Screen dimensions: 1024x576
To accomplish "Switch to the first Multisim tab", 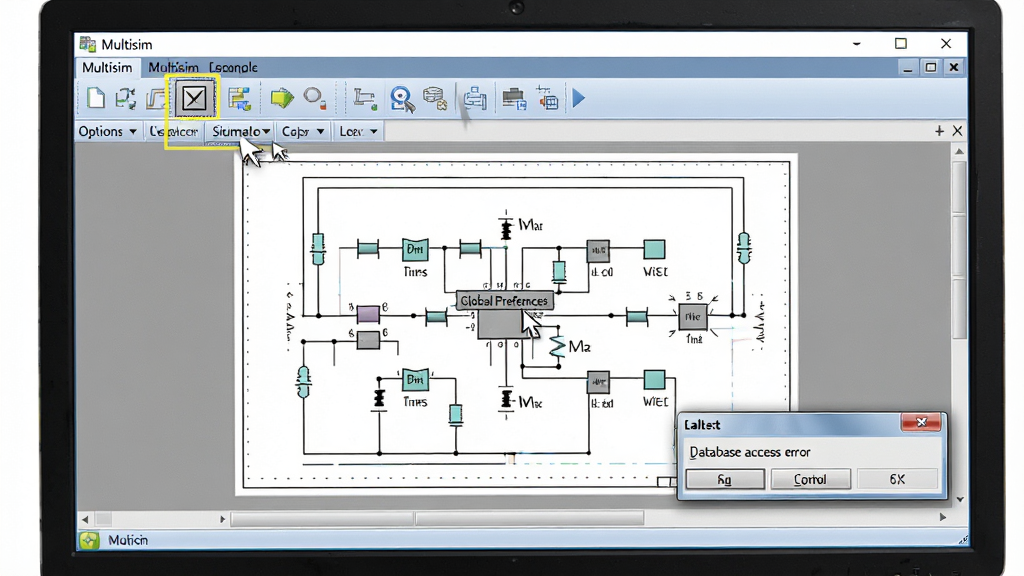I will [x=107, y=67].
